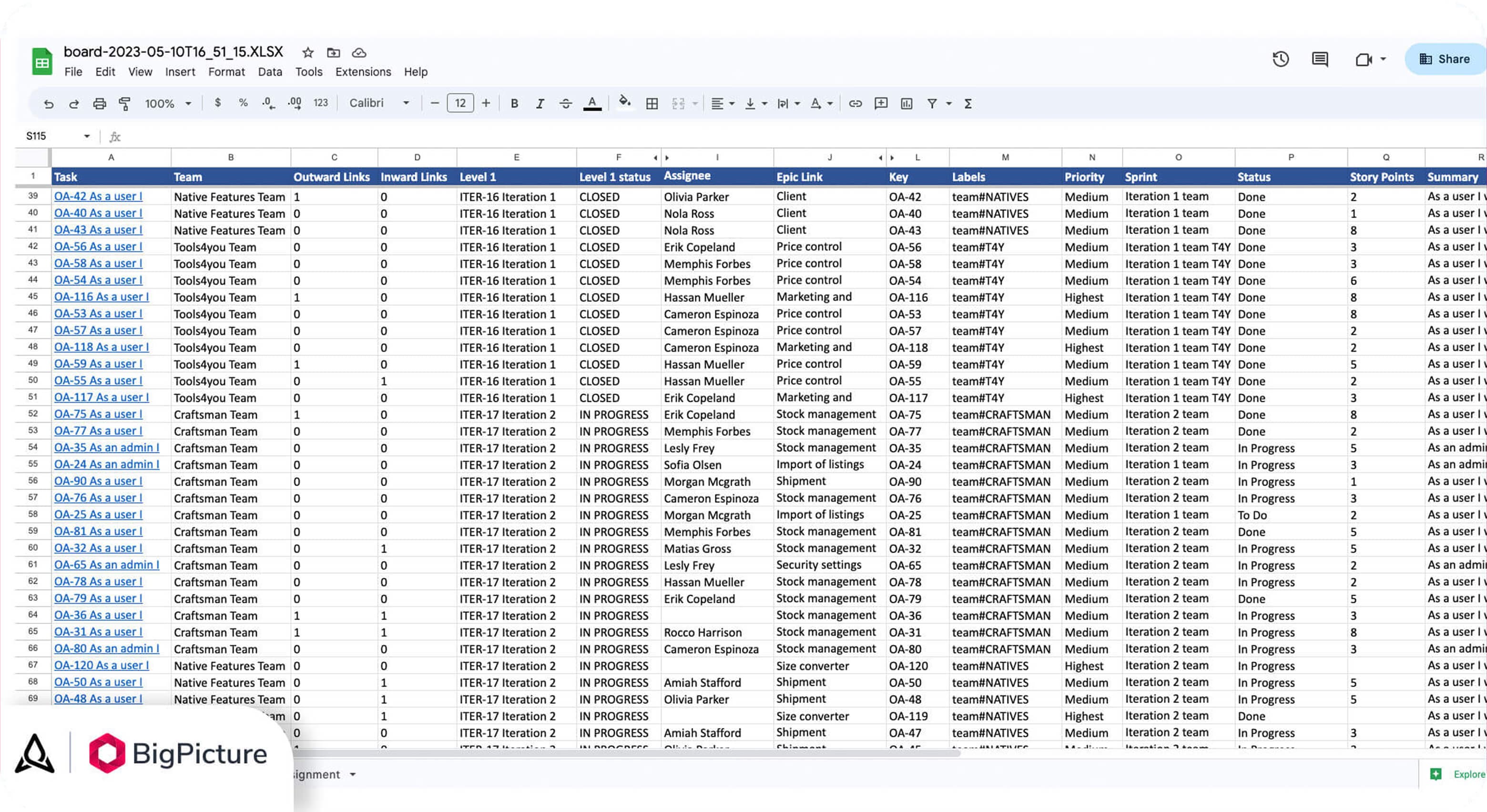Open the File menu
The height and width of the screenshot is (812, 1487).
(73, 72)
